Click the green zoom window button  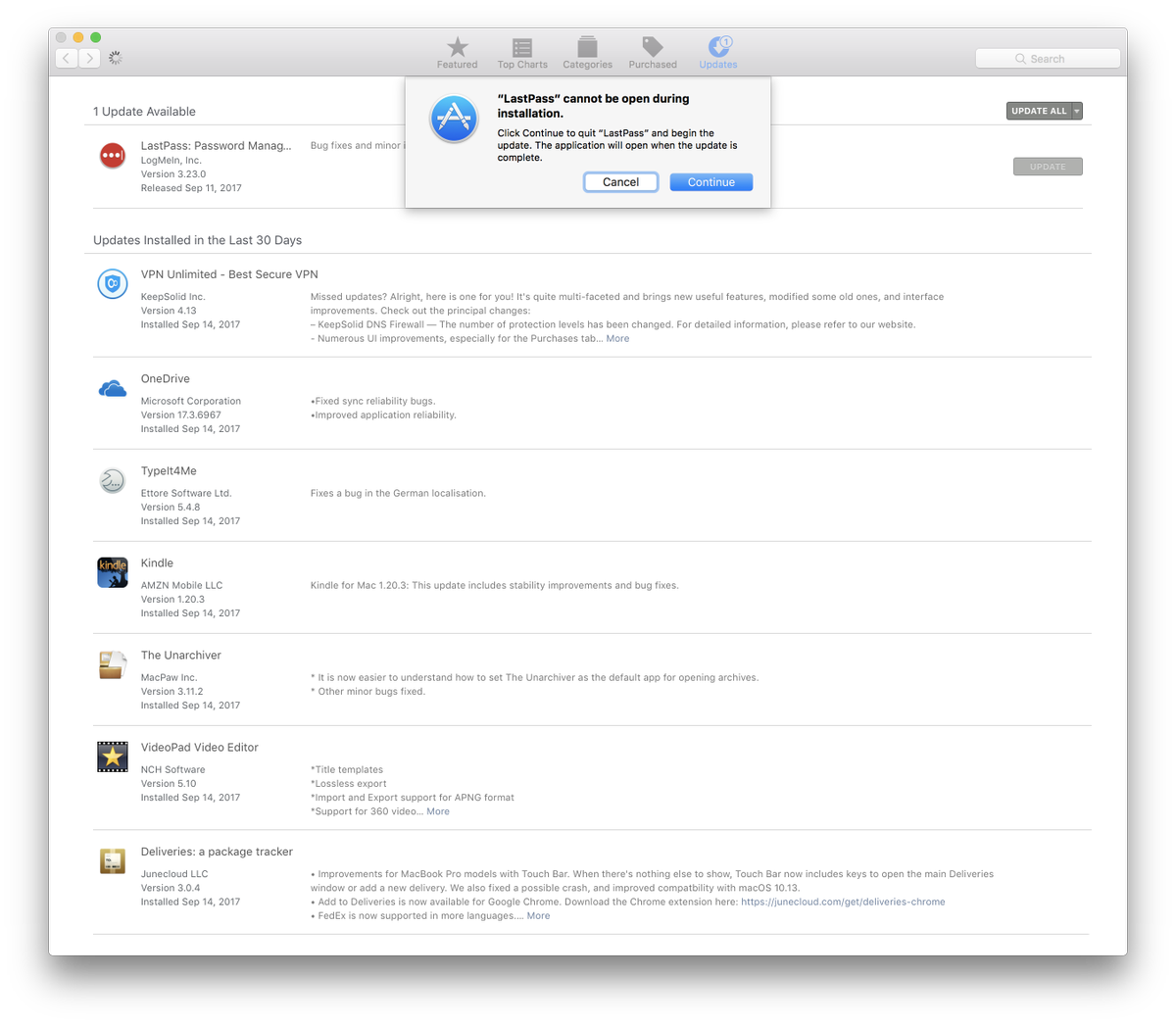[x=96, y=37]
